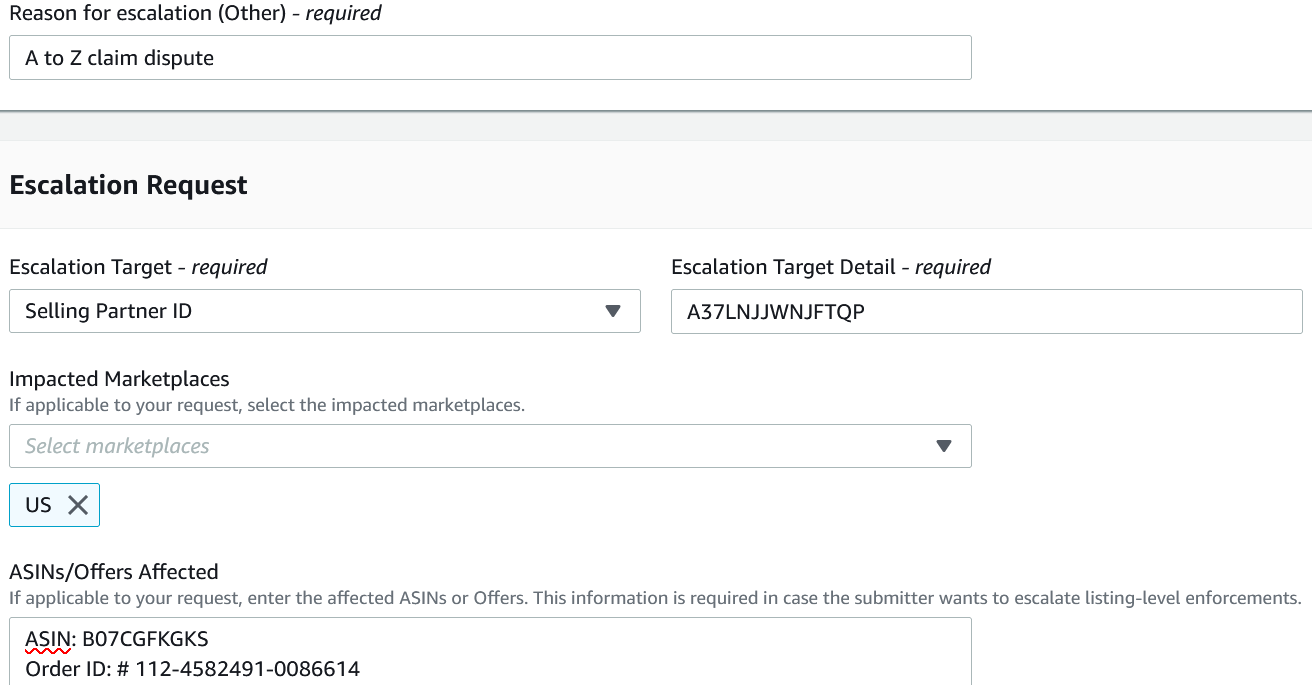Click 'A to Z claim dispute' text
Image resolution: width=1312 pixels, height=685 pixels.
coord(119,58)
